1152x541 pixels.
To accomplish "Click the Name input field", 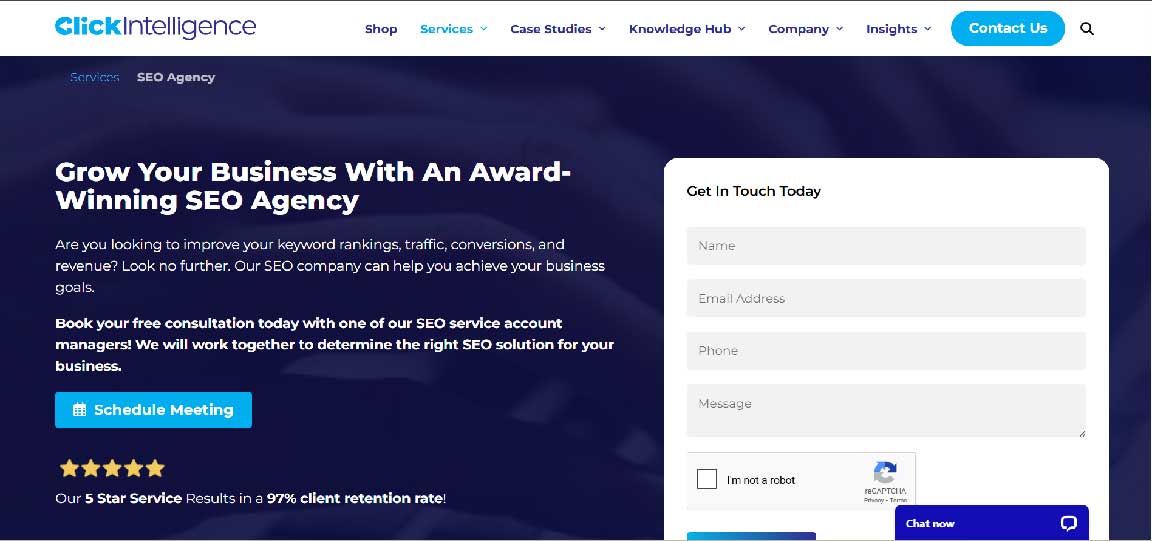I will pyautogui.click(x=885, y=246).
